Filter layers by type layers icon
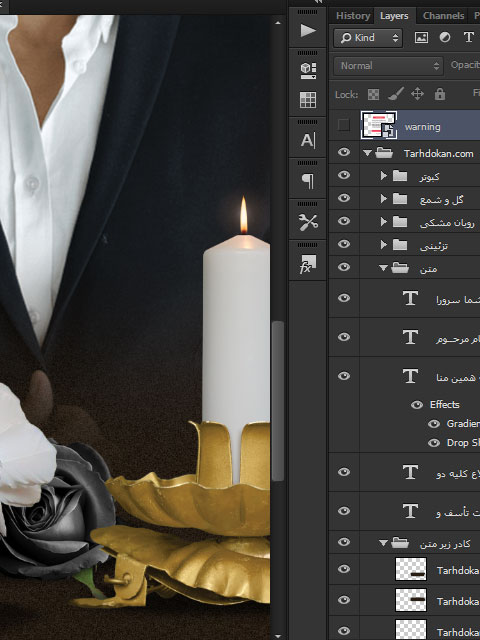 tap(469, 38)
